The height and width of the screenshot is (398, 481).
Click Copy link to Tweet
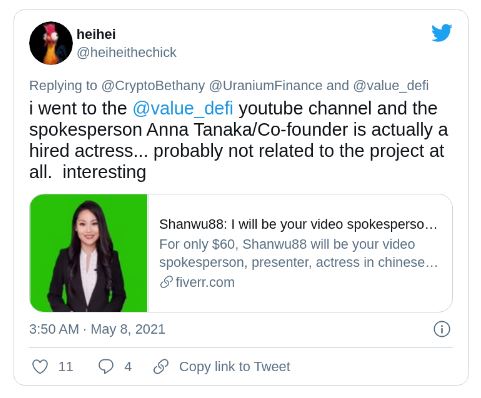pos(235,366)
